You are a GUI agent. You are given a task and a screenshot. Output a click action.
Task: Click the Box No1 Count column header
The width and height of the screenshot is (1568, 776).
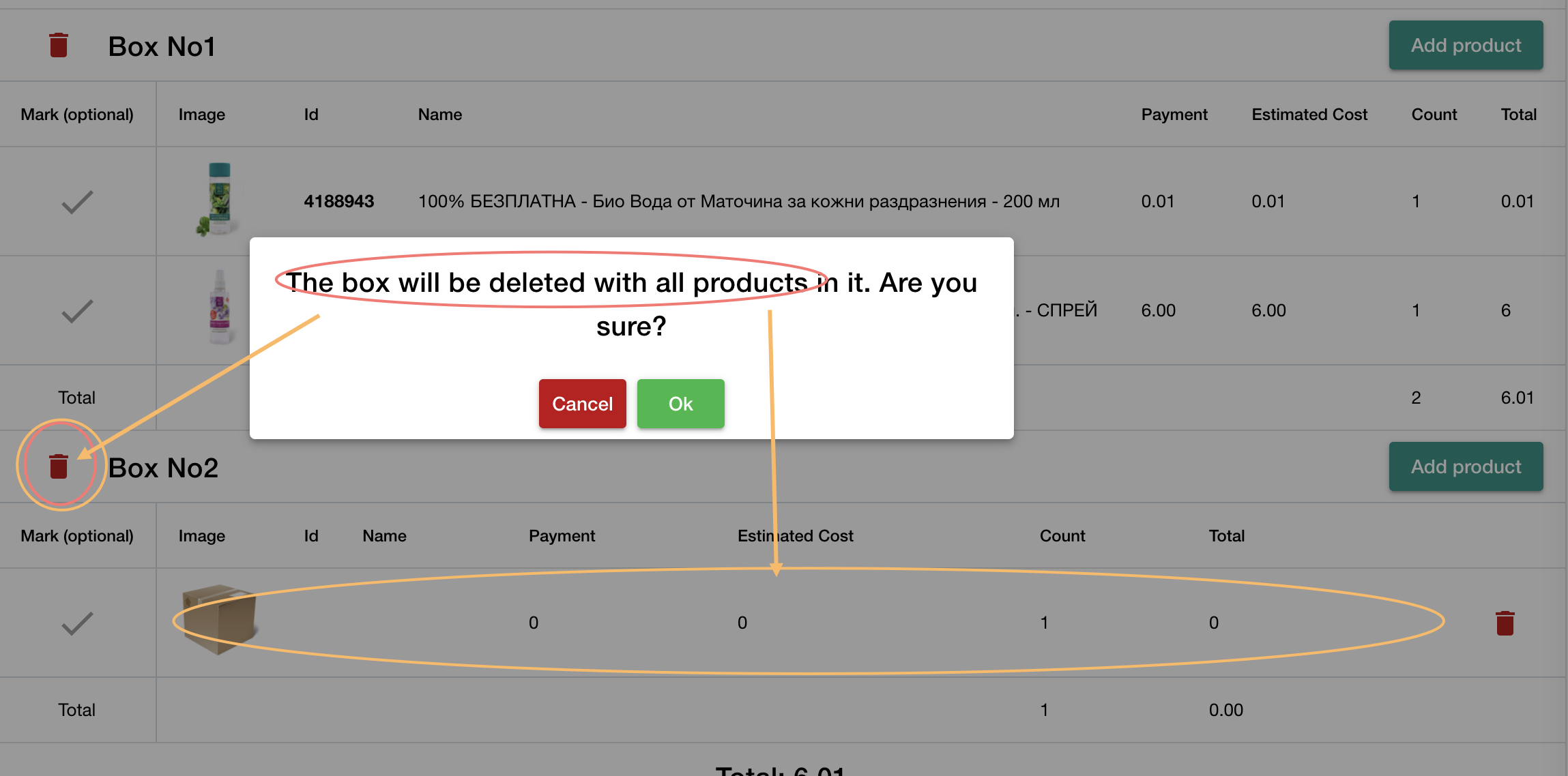tap(1434, 115)
